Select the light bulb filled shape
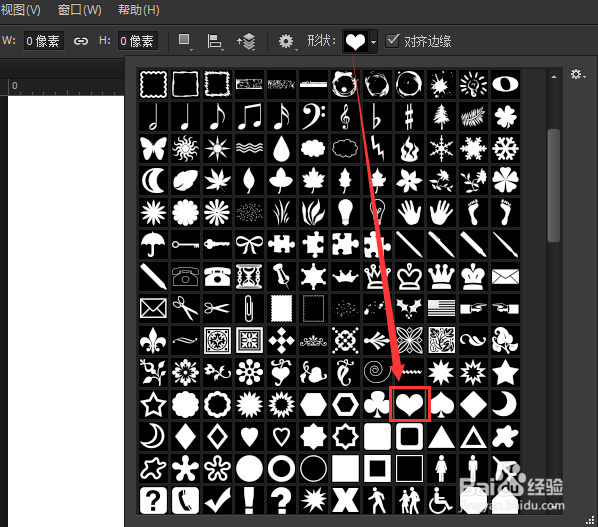The height and width of the screenshot is (527, 598). [345, 212]
